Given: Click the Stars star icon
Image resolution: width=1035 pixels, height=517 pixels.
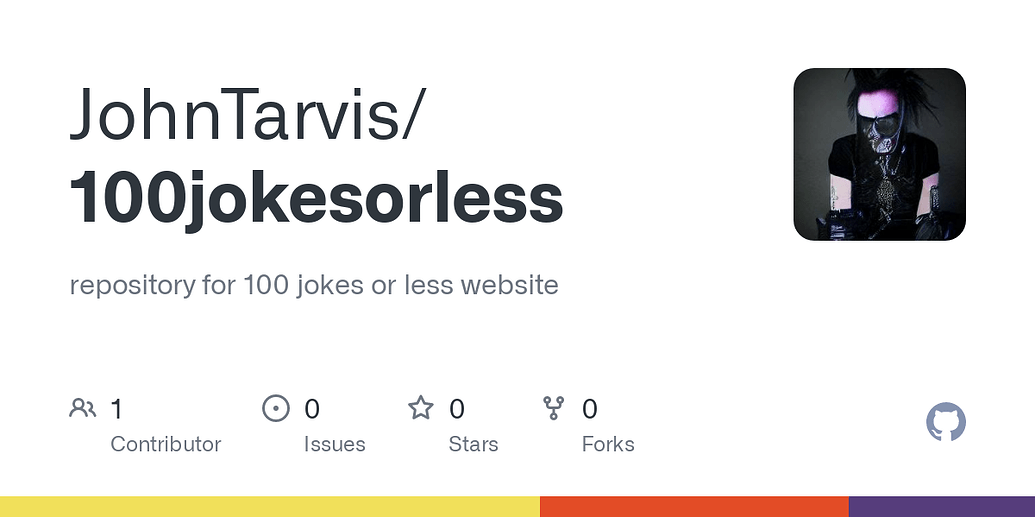Looking at the screenshot, I should [x=420, y=408].
